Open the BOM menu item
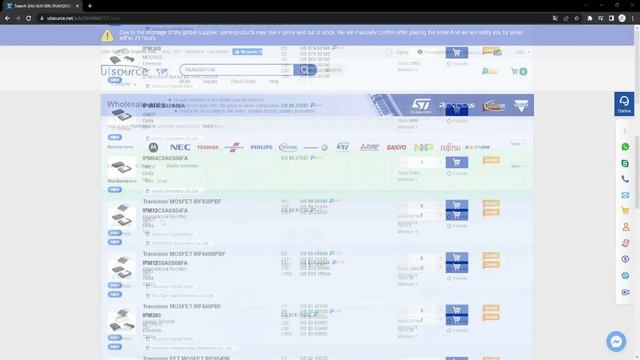 (184, 81)
